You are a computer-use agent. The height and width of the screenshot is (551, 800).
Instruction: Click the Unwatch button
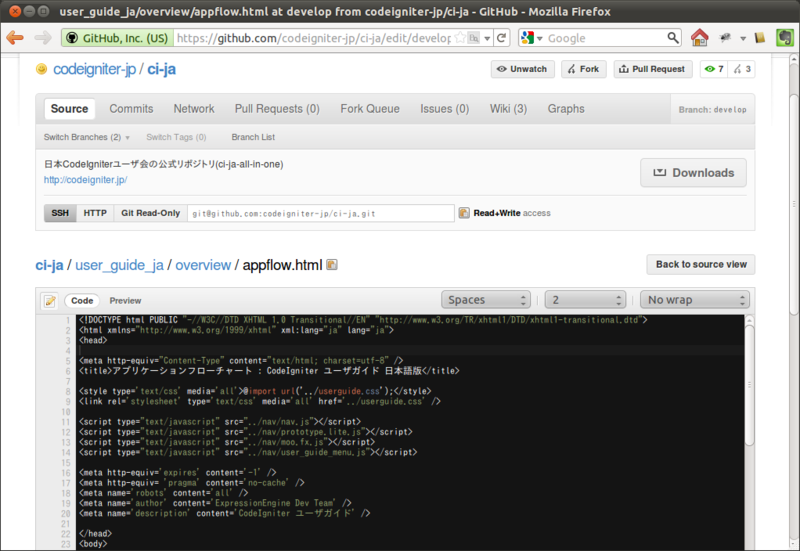[523, 69]
